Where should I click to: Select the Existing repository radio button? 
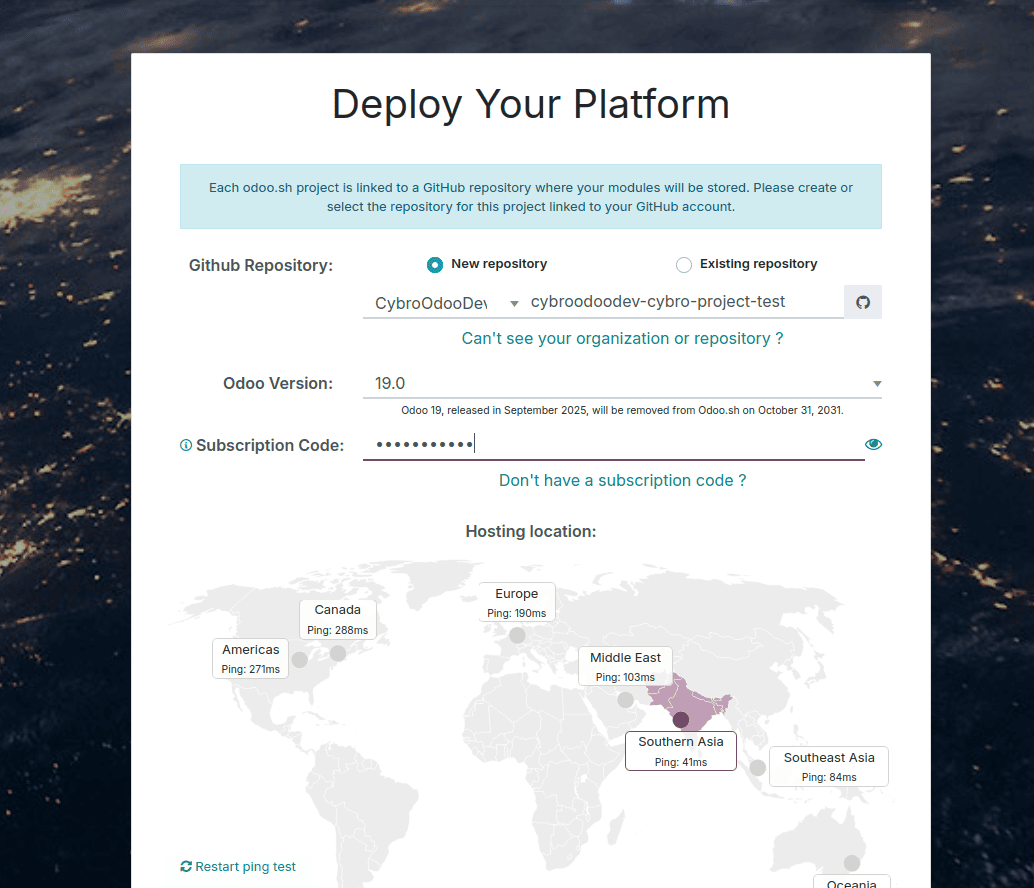point(684,264)
